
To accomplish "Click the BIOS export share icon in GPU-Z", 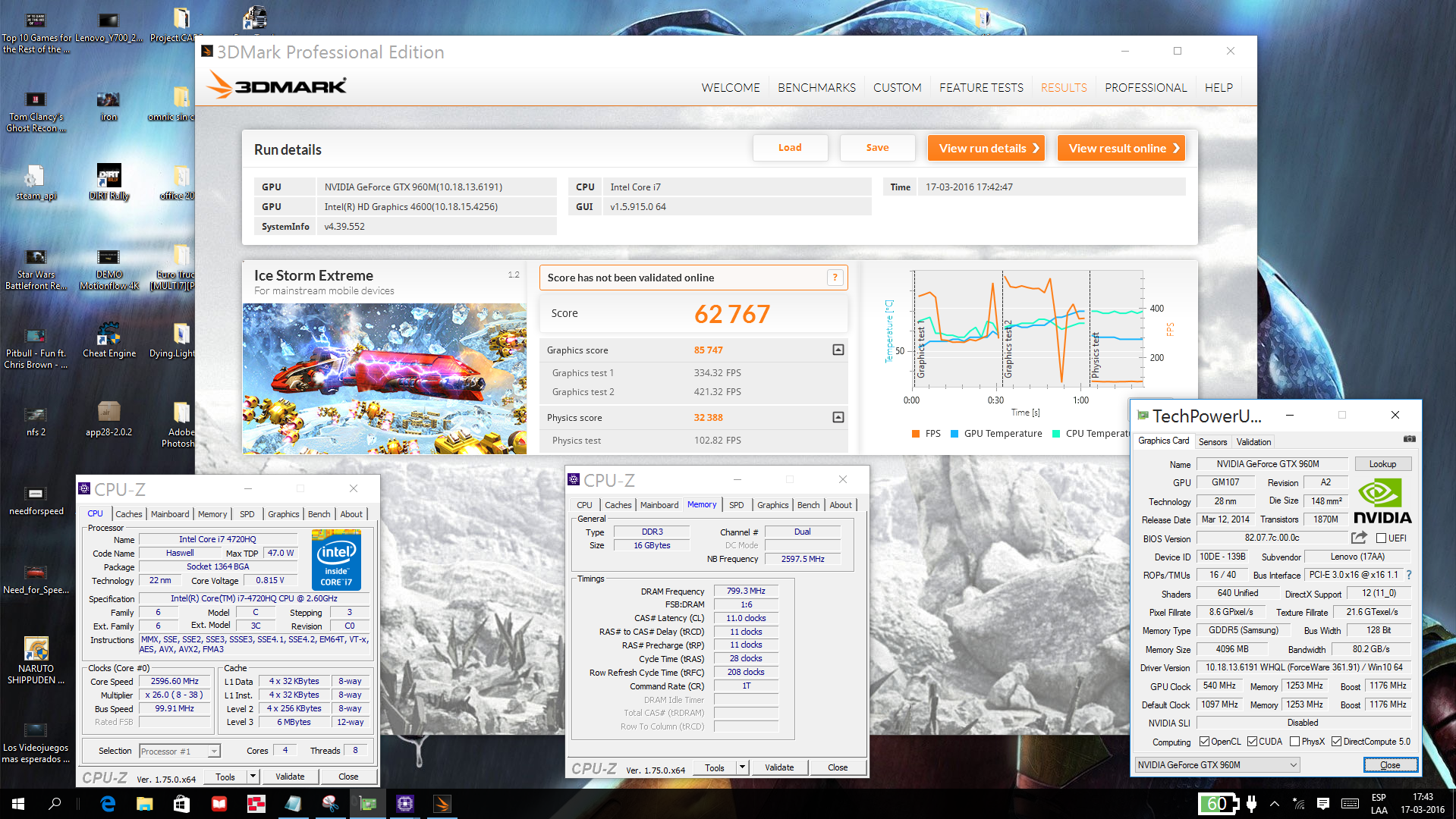I will [1359, 538].
